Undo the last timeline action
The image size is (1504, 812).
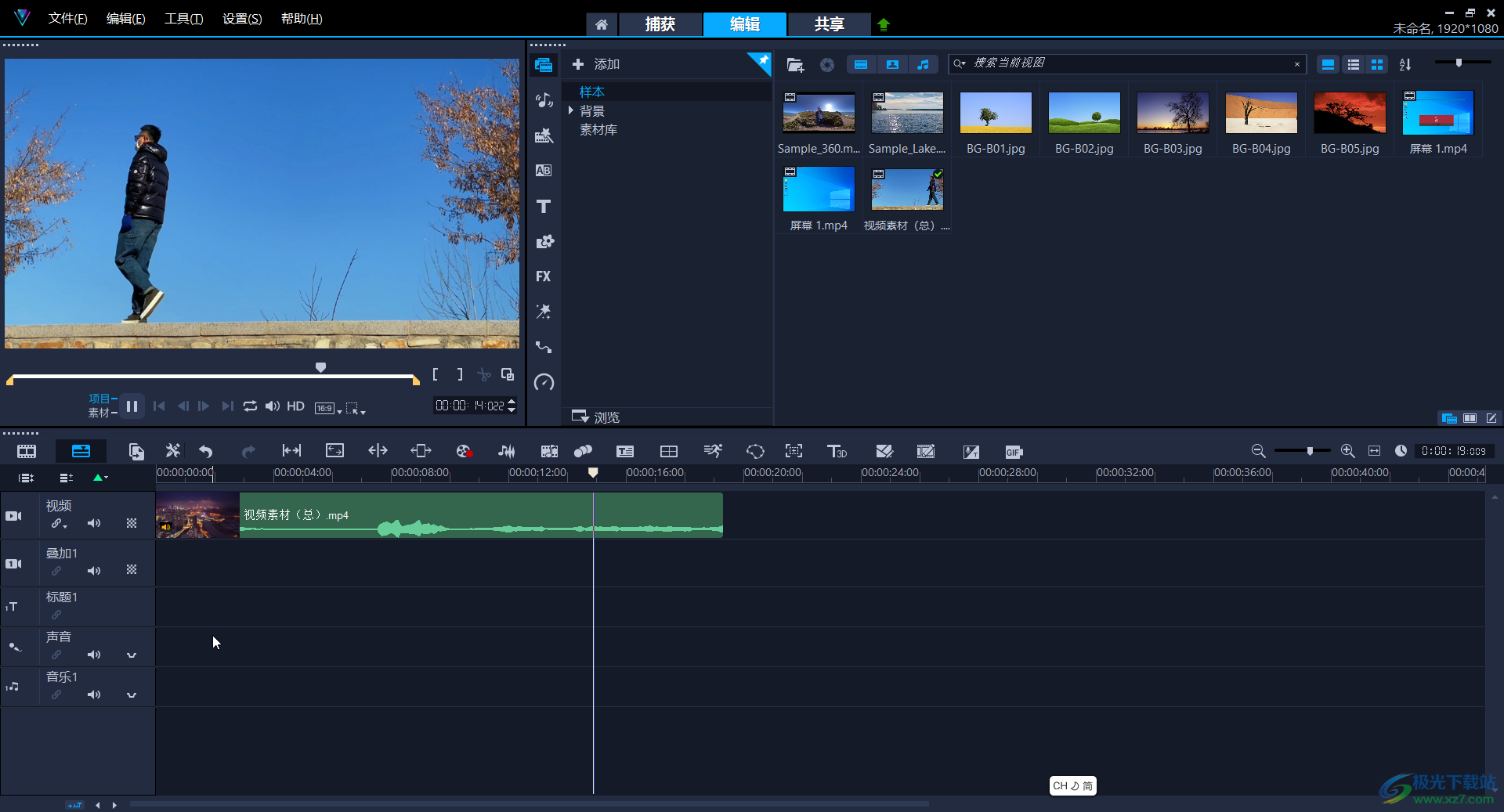(206, 451)
